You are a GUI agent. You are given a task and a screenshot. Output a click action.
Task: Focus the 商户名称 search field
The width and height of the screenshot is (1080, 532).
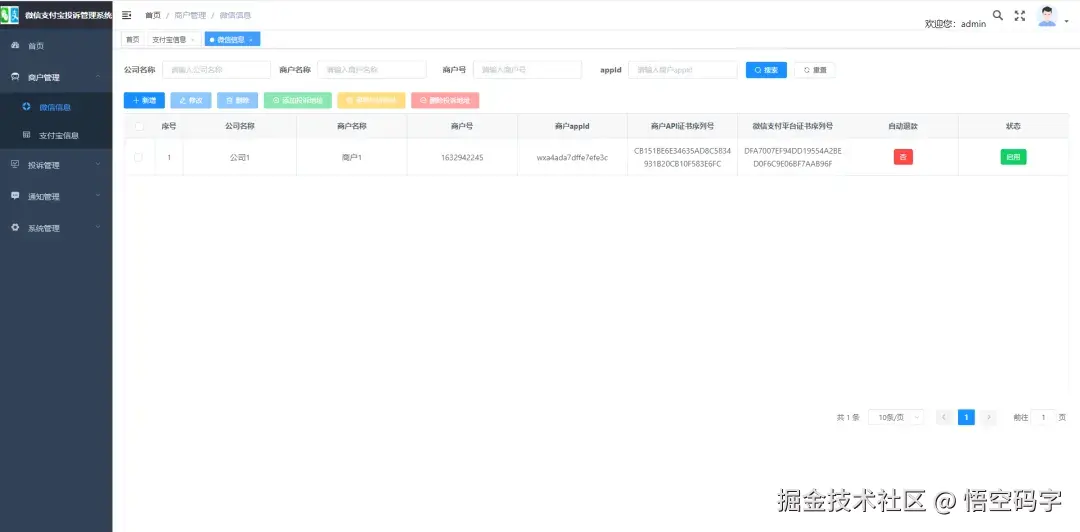pos(372,70)
